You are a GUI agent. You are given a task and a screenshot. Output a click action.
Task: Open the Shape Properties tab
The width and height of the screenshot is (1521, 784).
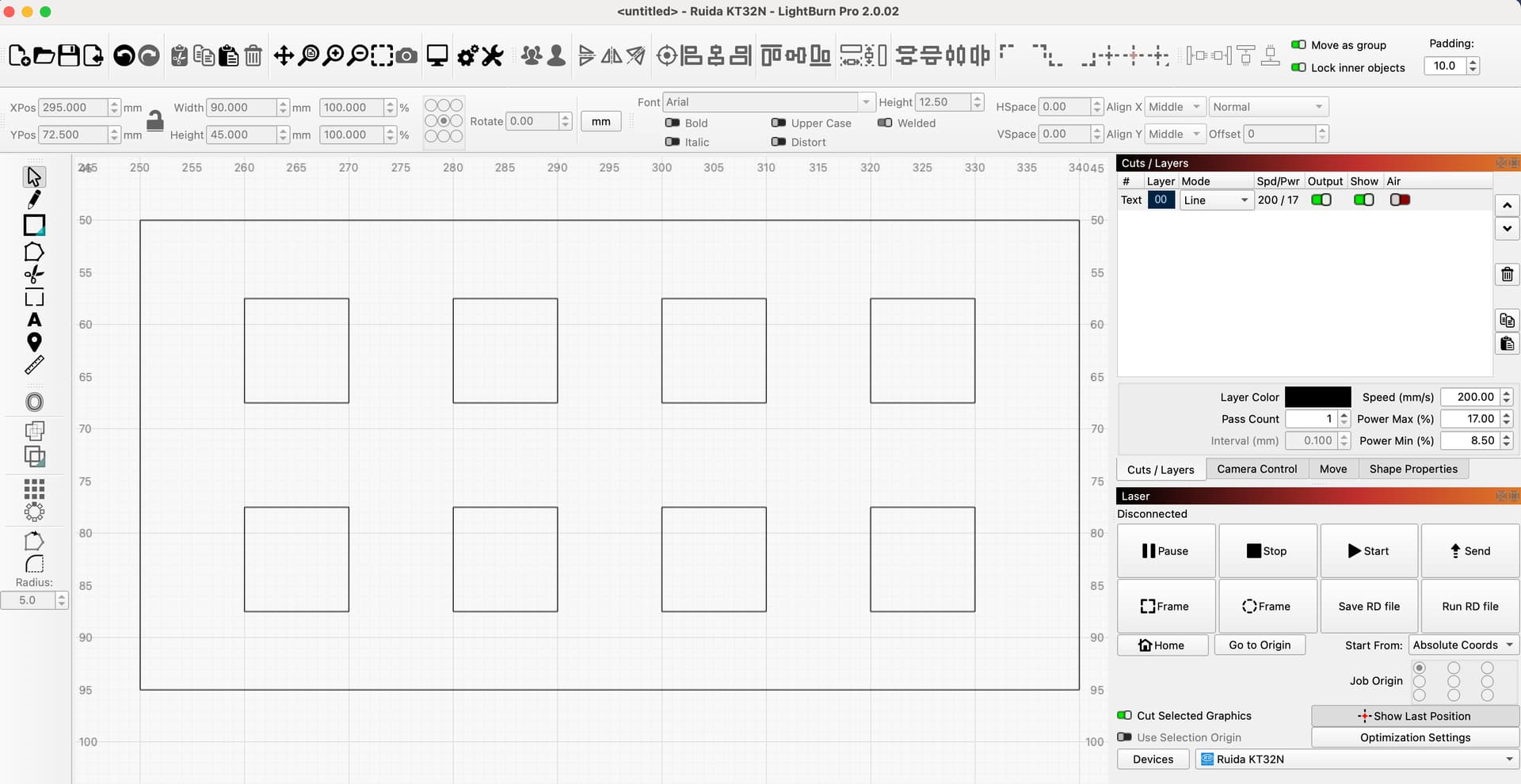click(1412, 469)
